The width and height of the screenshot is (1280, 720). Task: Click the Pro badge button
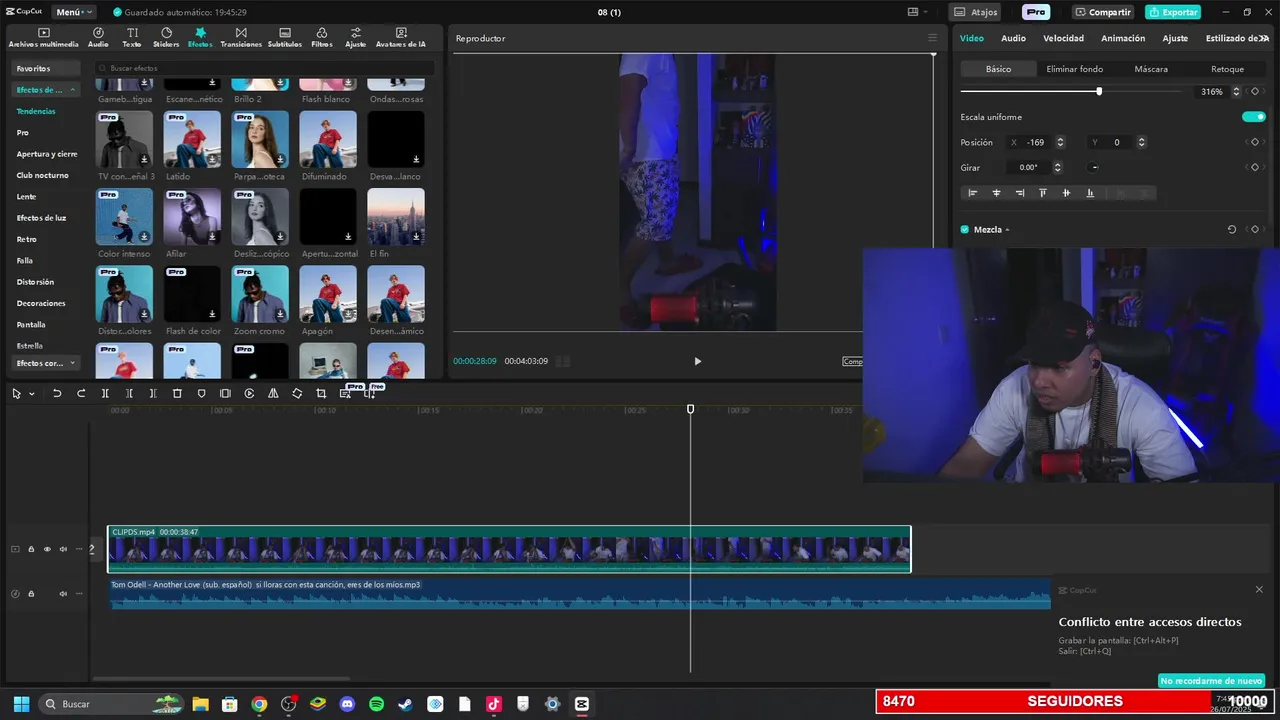(x=1036, y=12)
